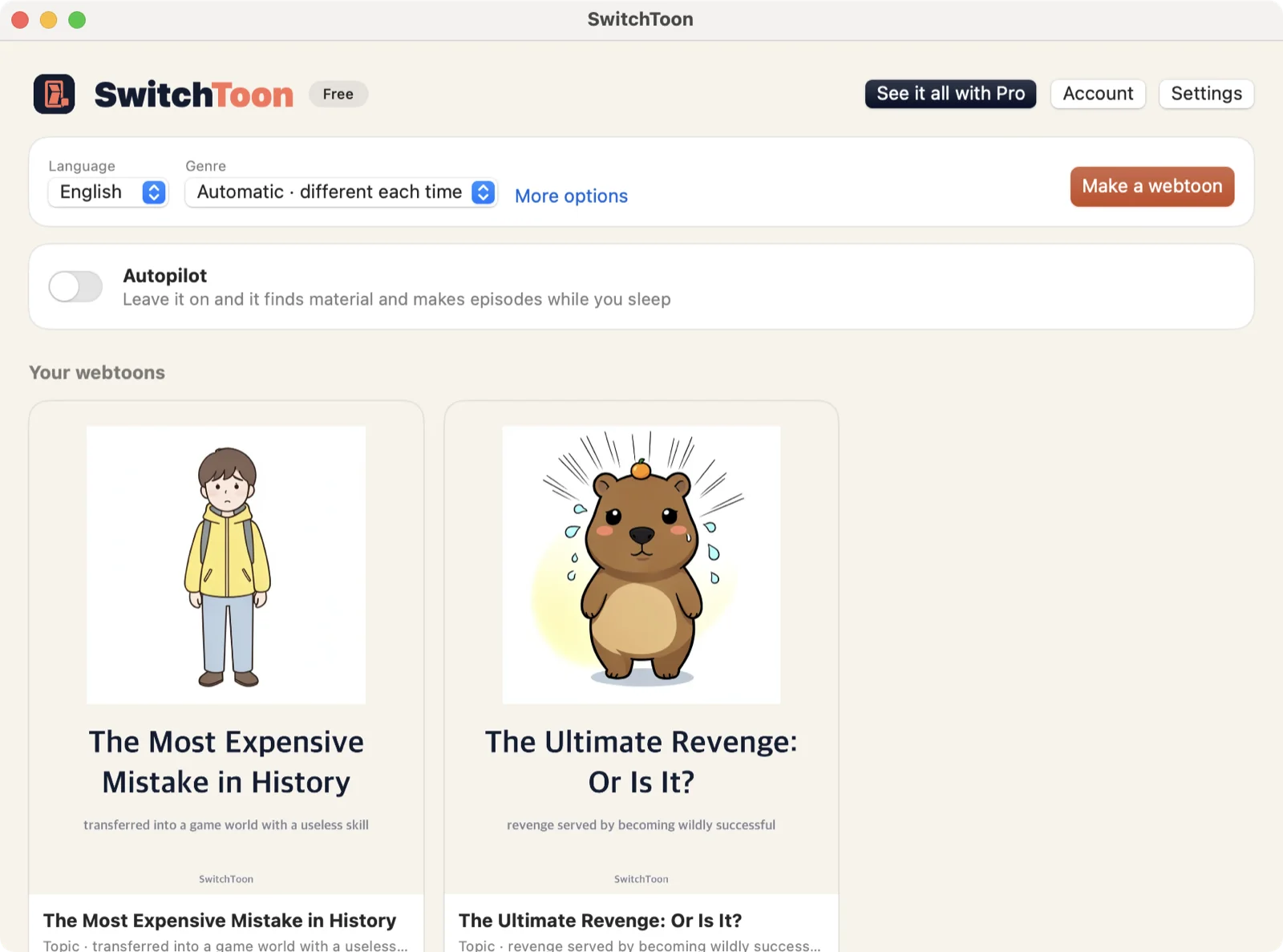Click the yellow macOS minimize window button
This screenshot has height=952, width=1283.
click(x=49, y=20)
